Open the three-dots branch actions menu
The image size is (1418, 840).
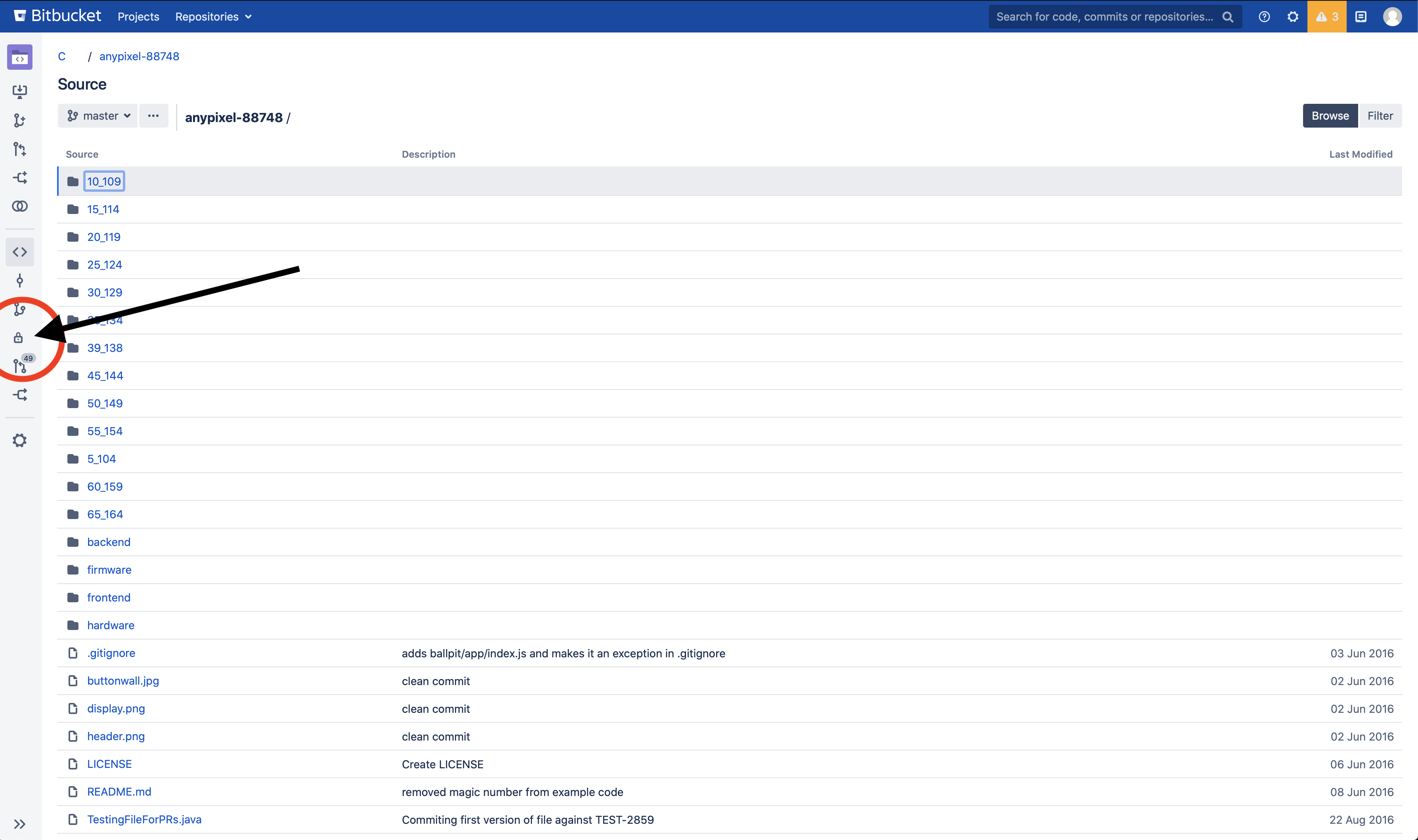click(x=153, y=116)
